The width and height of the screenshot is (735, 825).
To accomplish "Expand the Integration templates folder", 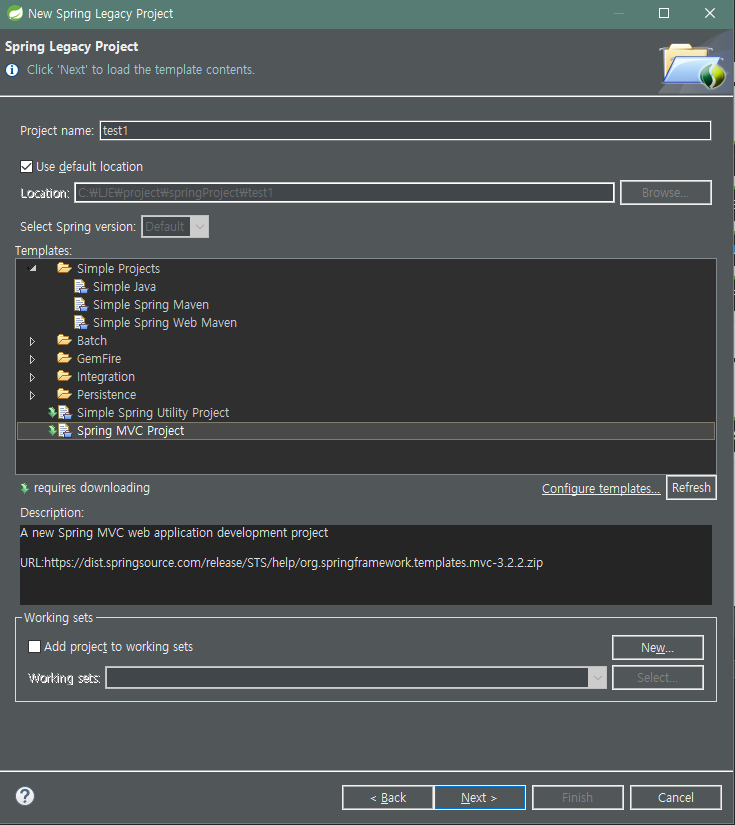I will [x=32, y=377].
